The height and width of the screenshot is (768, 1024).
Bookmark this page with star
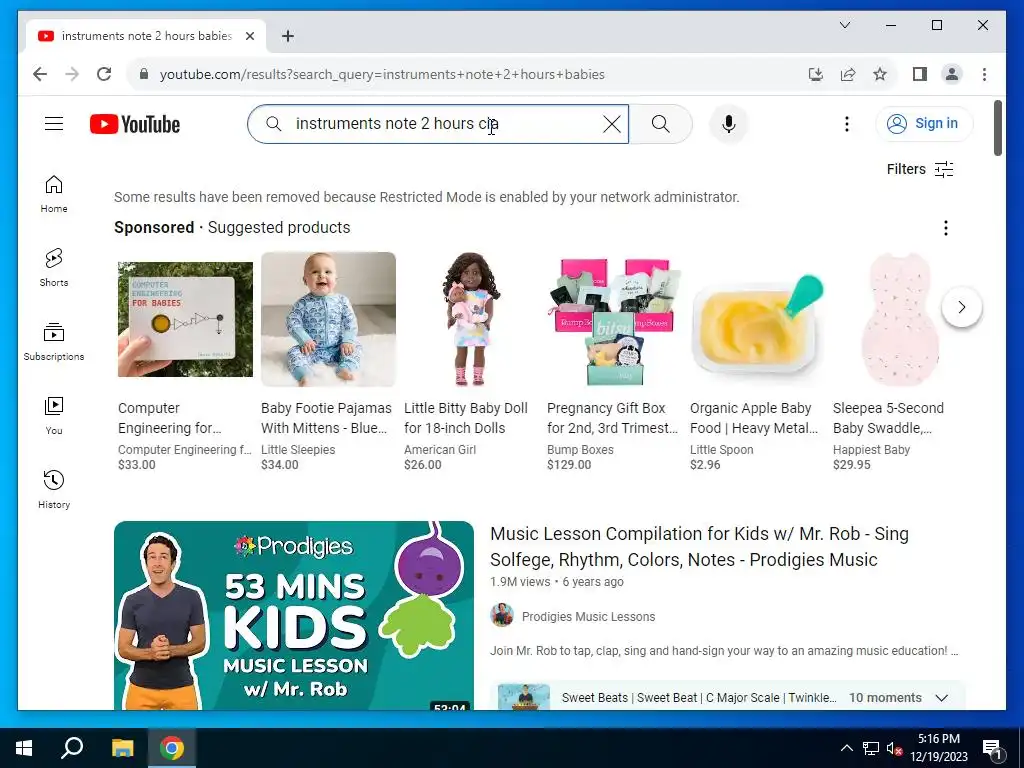click(x=880, y=74)
